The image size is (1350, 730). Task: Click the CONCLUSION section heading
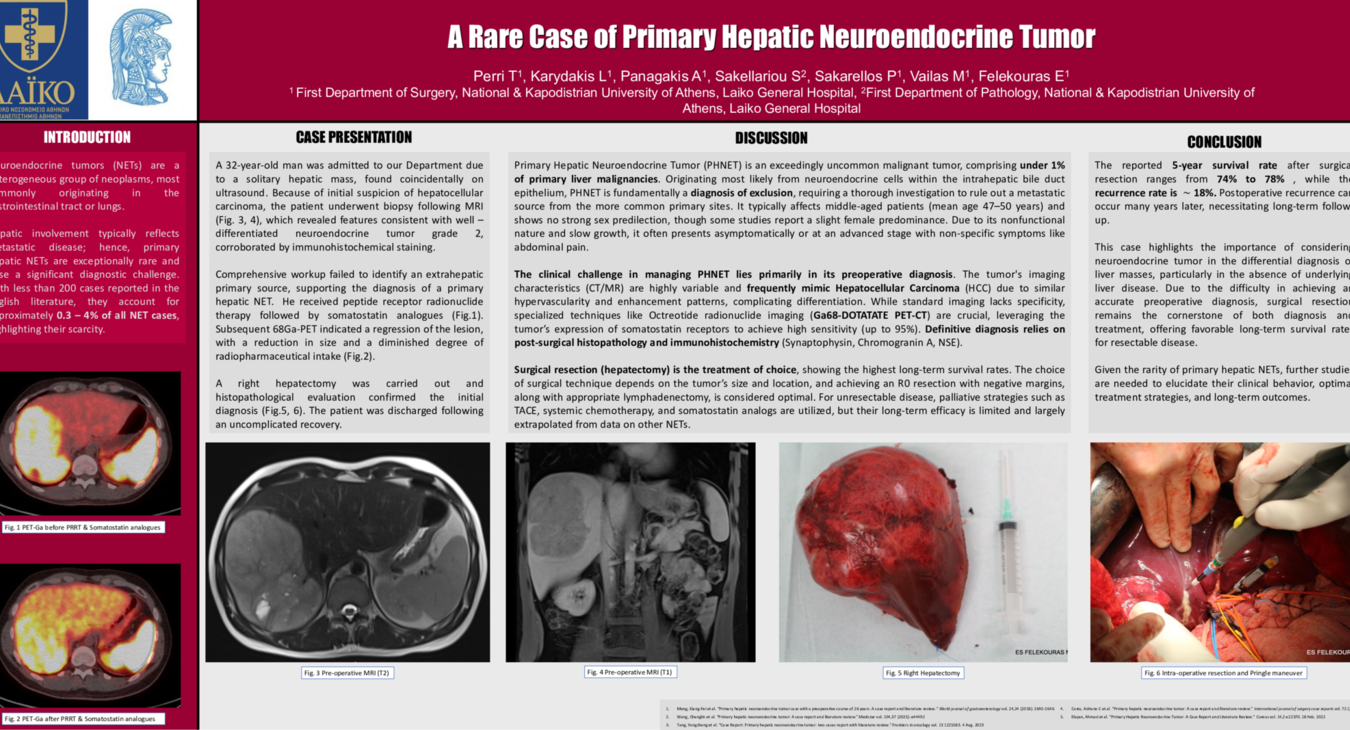pyautogui.click(x=1224, y=142)
